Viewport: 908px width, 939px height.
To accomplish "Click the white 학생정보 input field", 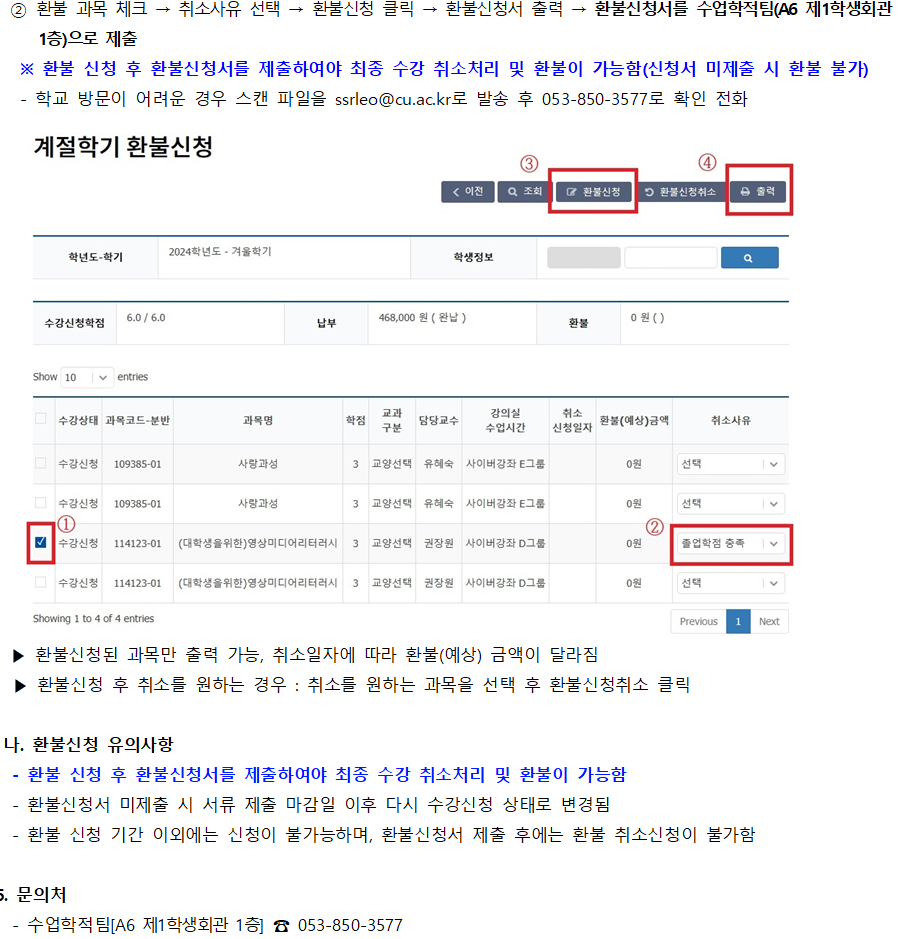I will (x=670, y=258).
